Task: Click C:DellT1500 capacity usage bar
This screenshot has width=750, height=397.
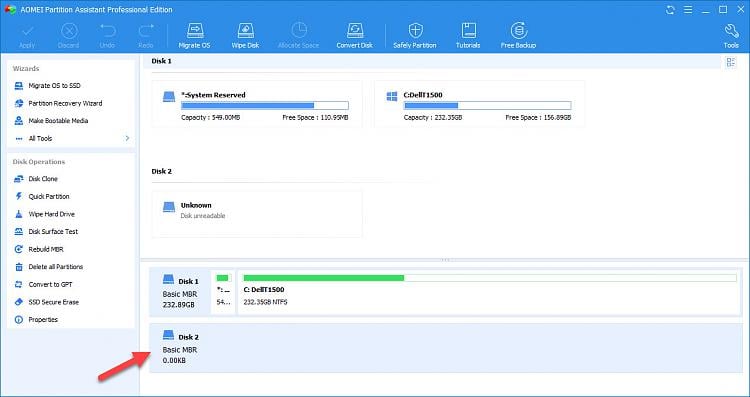Action: pos(487,106)
